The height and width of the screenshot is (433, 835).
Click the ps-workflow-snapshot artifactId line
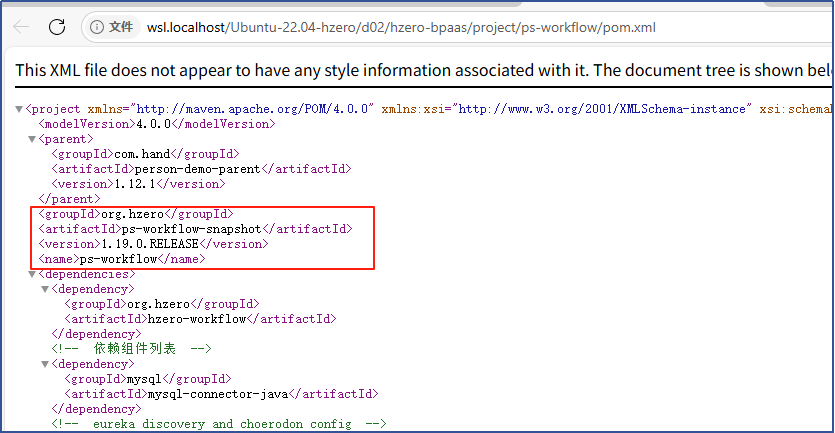pyautogui.click(x=195, y=229)
